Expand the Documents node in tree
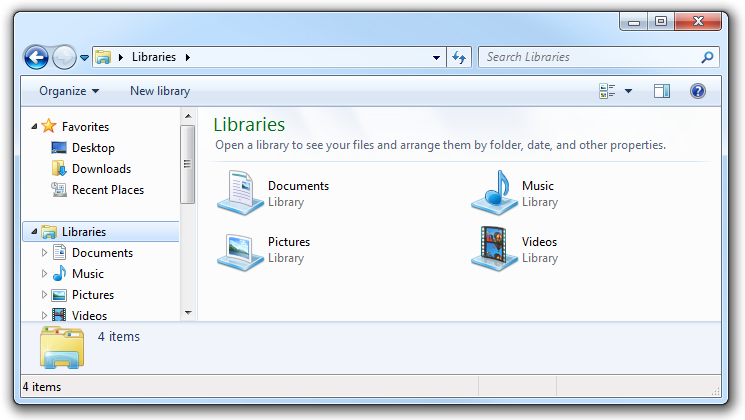This screenshot has height=420, width=745. pyautogui.click(x=44, y=252)
